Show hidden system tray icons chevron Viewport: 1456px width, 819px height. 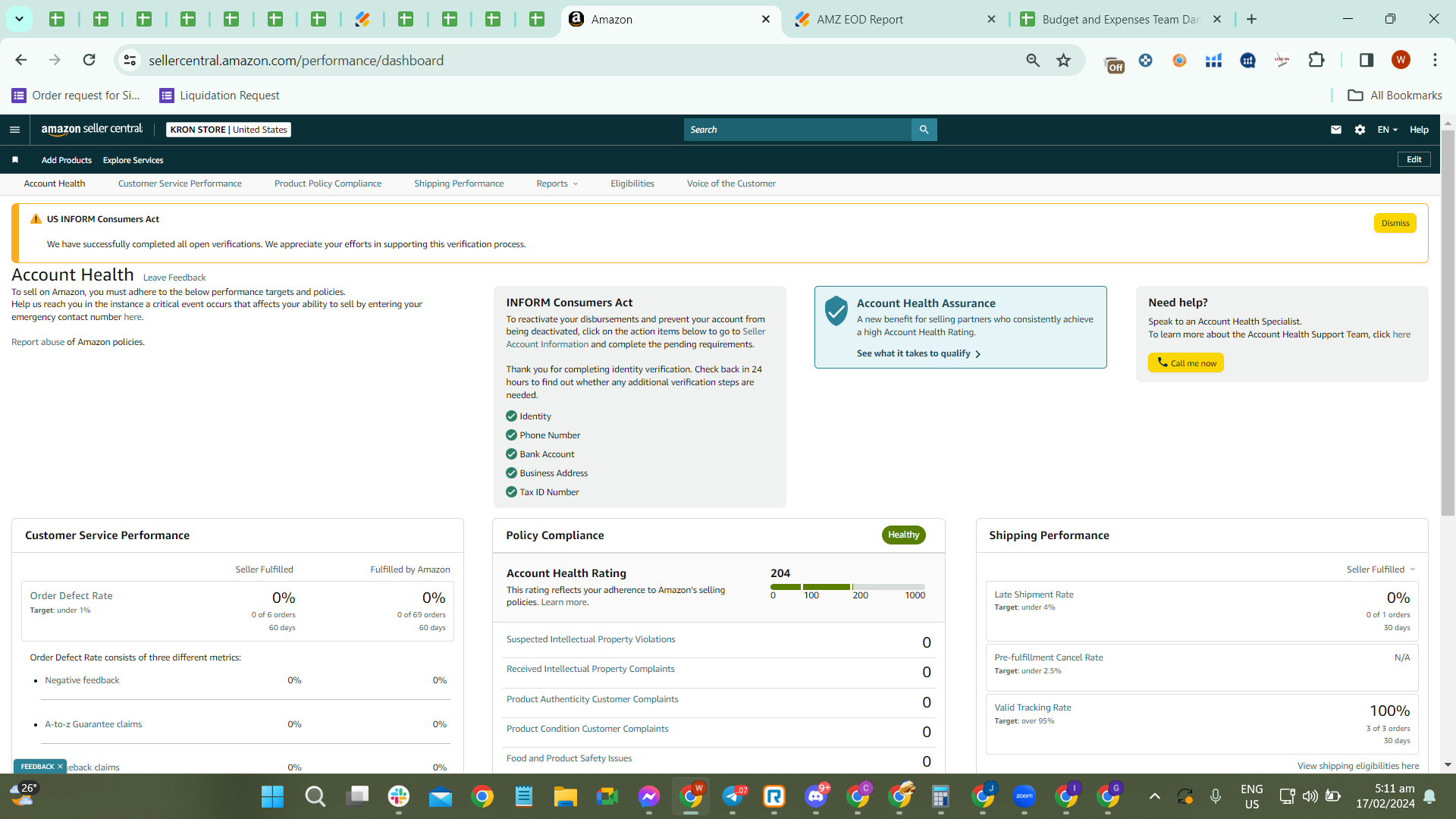pos(1154,796)
